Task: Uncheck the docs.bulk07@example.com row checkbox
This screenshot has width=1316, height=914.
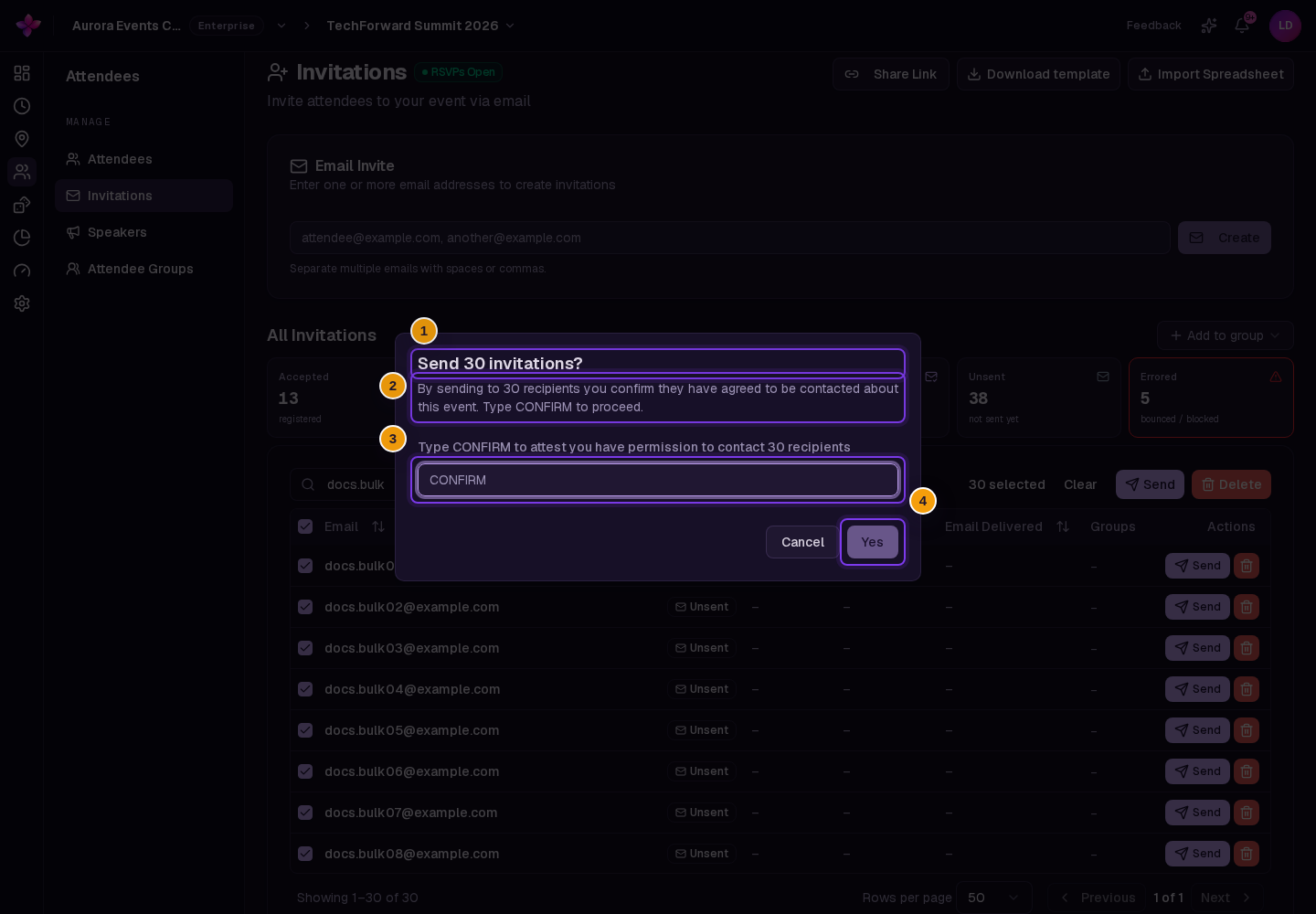Action: (x=305, y=813)
